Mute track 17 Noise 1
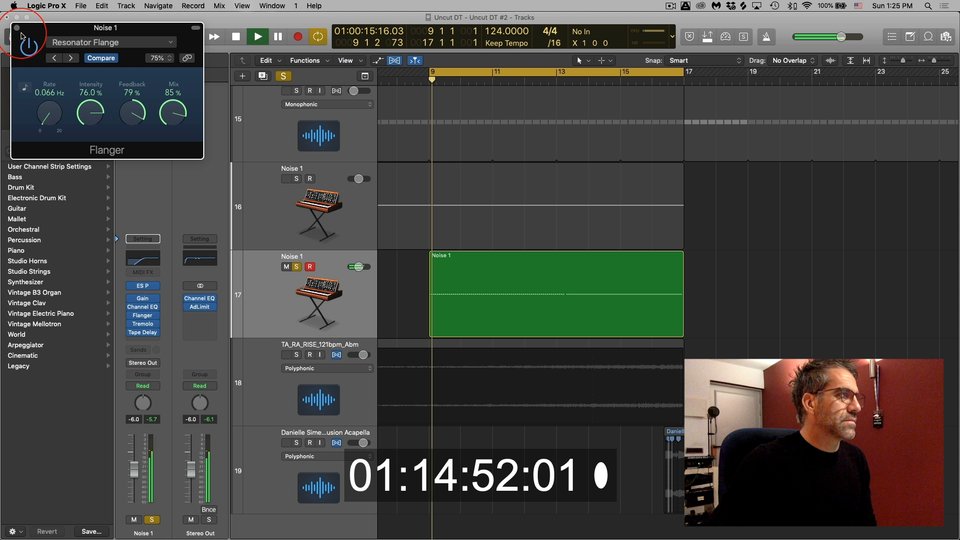The image size is (960, 540). [286, 266]
